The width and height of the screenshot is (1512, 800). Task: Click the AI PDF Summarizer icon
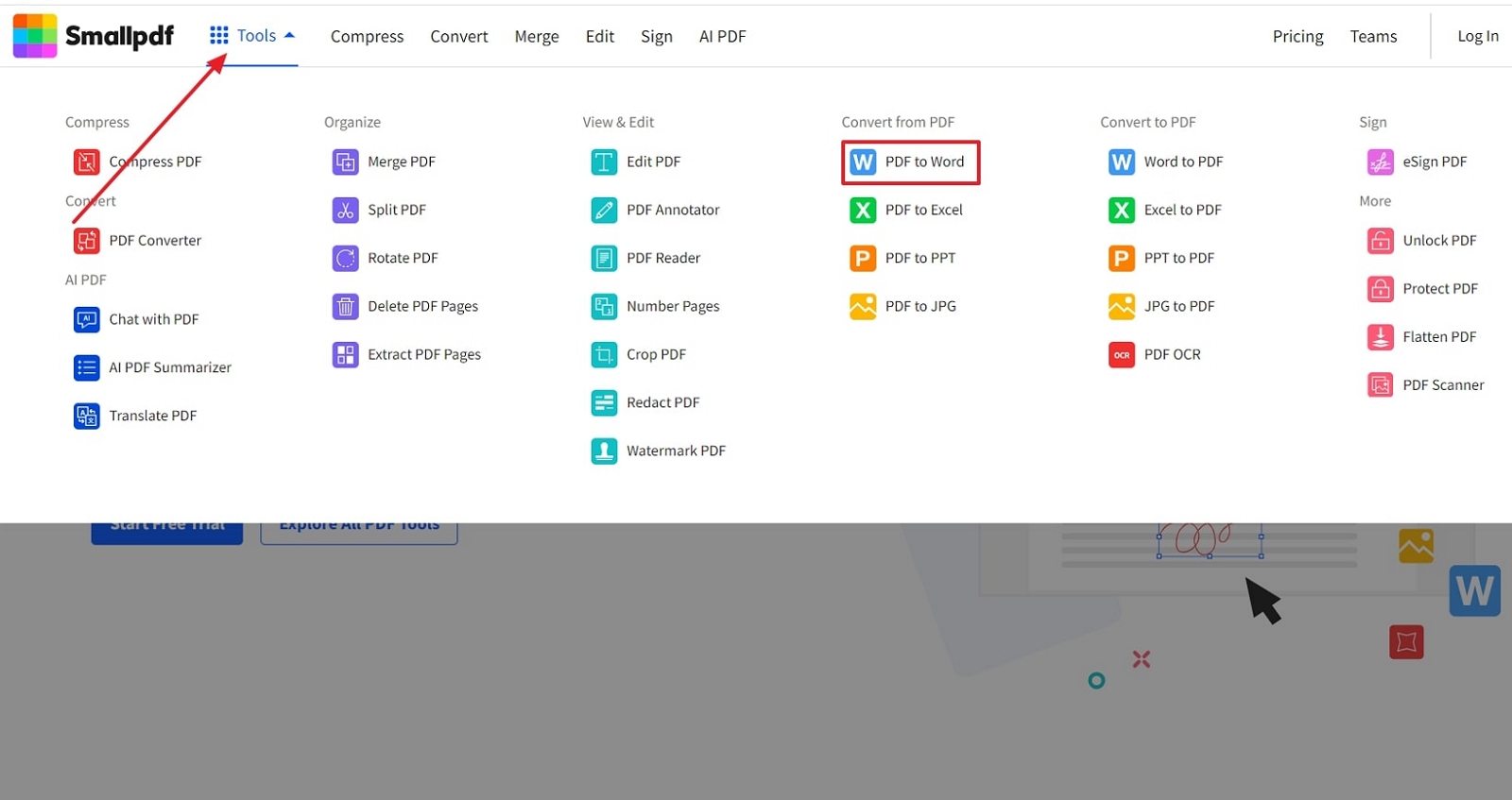tap(87, 367)
